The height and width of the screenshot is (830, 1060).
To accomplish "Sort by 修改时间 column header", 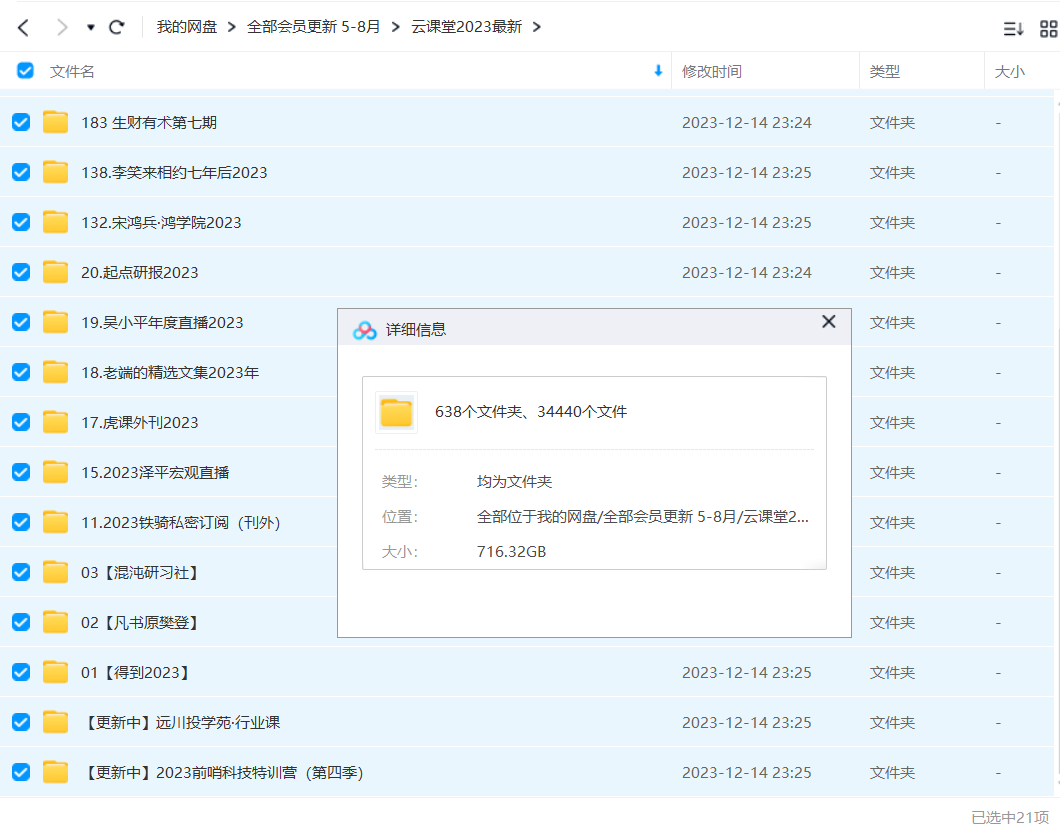I will tap(711, 72).
